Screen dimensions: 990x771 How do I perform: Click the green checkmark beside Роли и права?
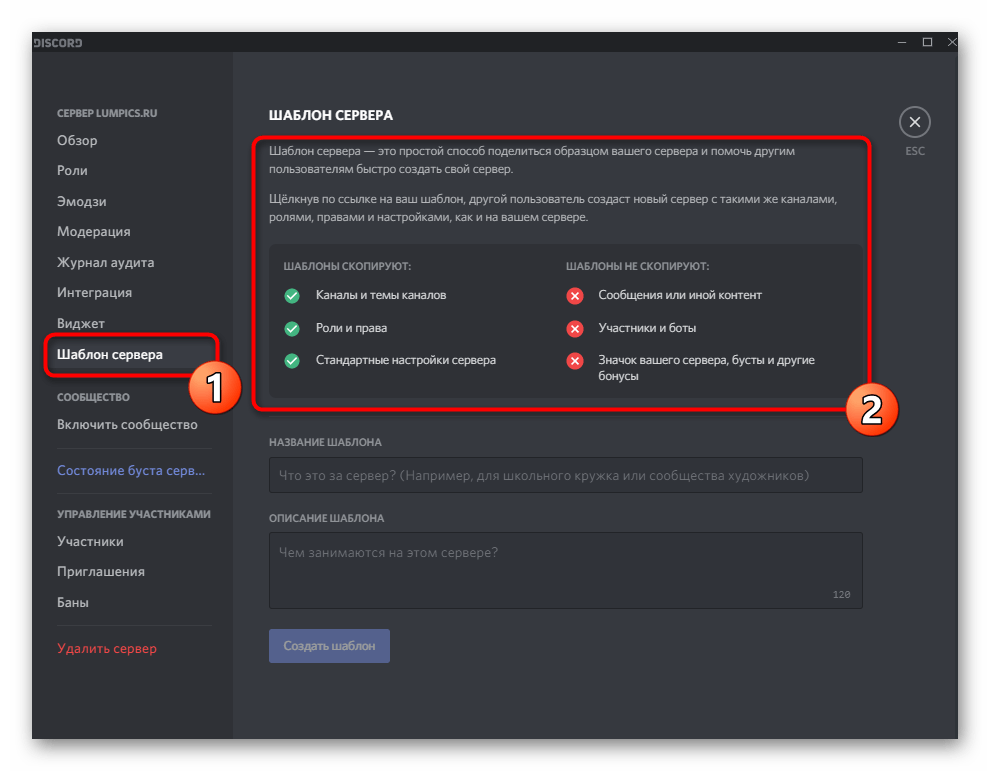tap(292, 329)
